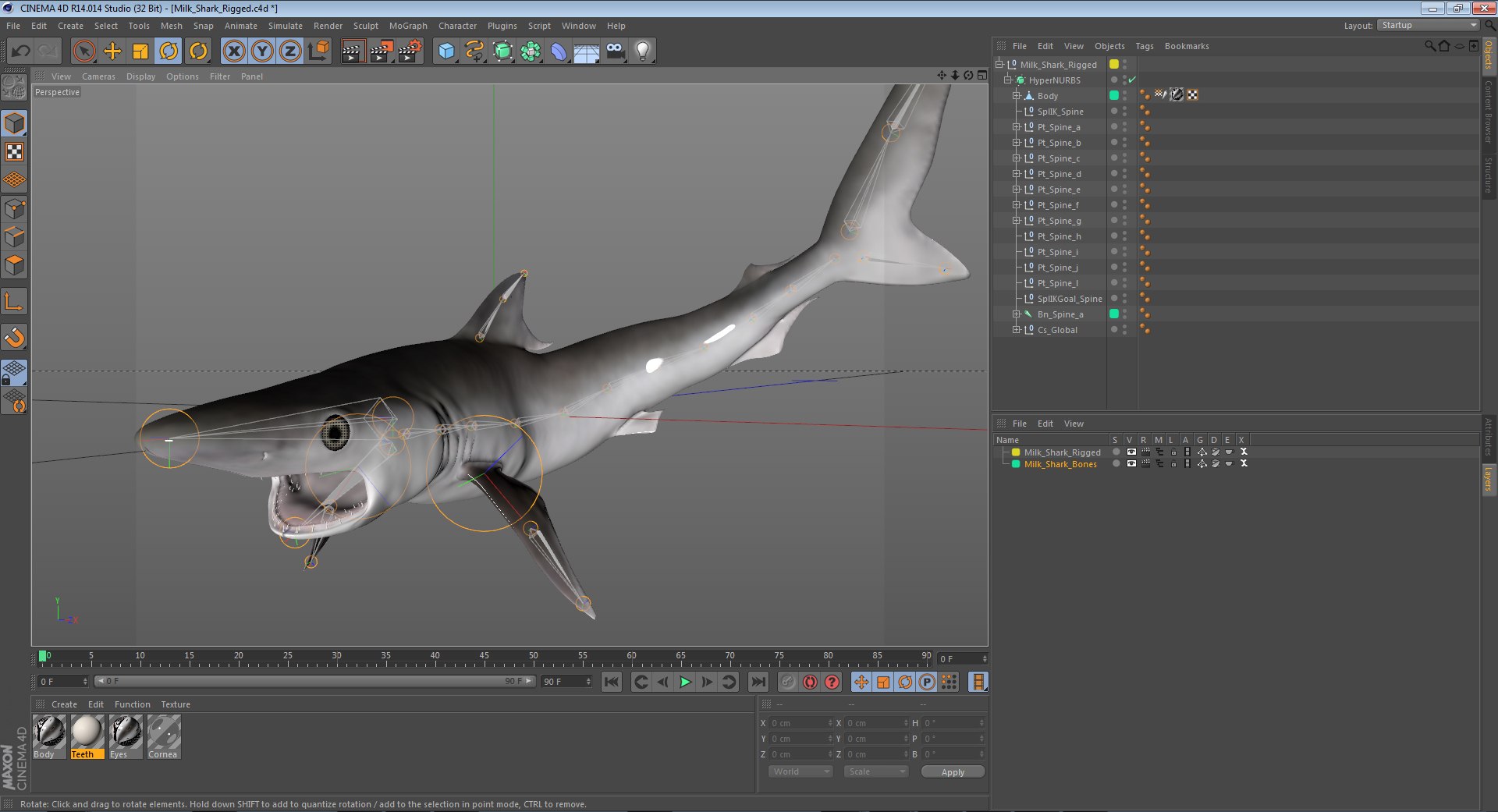Activate the Move tool
Image resolution: width=1498 pixels, height=812 pixels.
[112, 51]
